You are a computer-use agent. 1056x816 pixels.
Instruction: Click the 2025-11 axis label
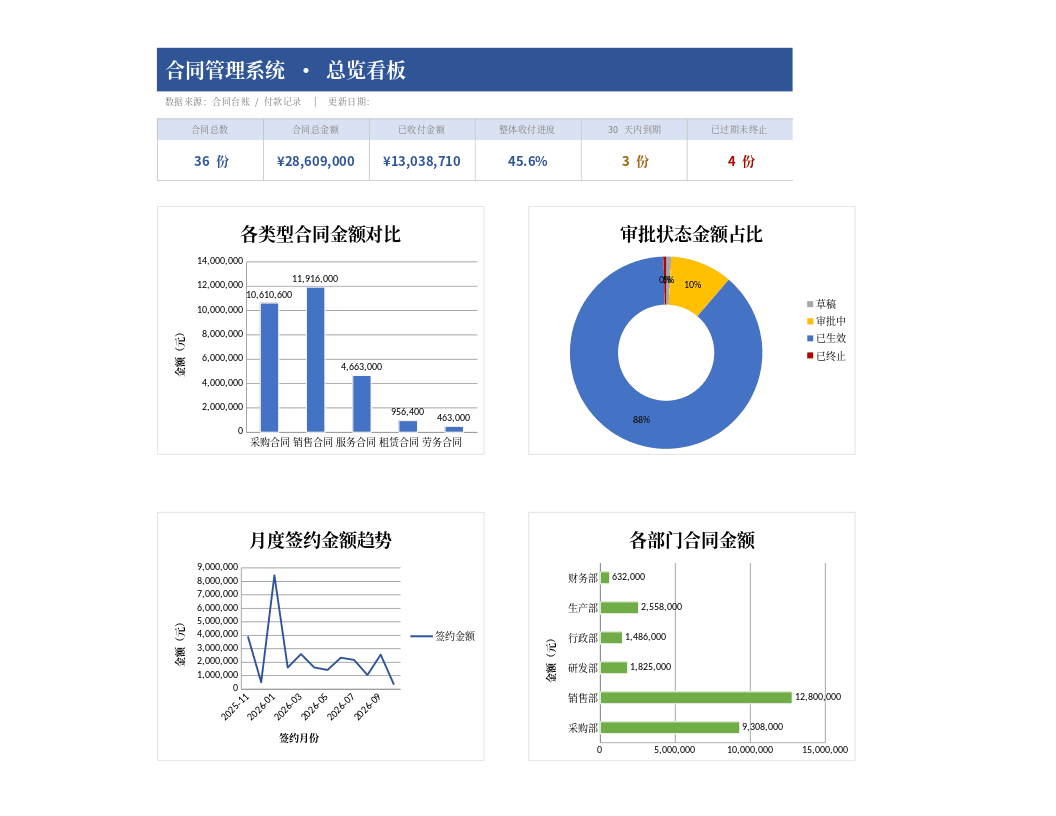[235, 707]
